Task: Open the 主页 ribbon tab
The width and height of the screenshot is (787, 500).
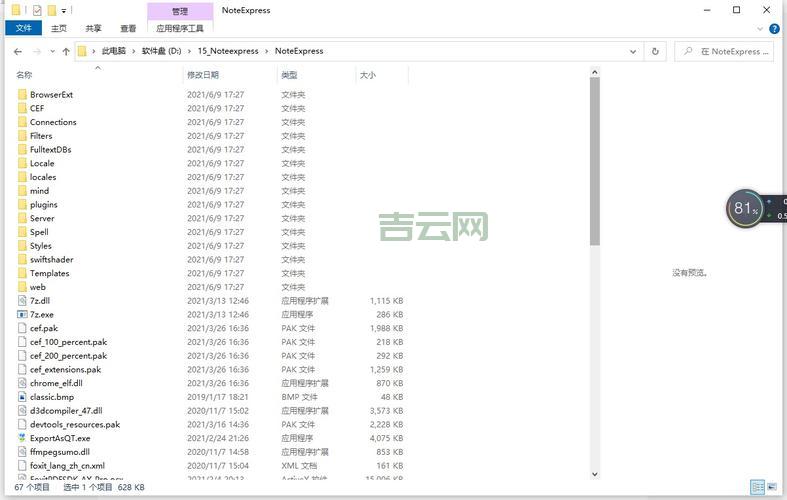Action: pyautogui.click(x=59, y=29)
